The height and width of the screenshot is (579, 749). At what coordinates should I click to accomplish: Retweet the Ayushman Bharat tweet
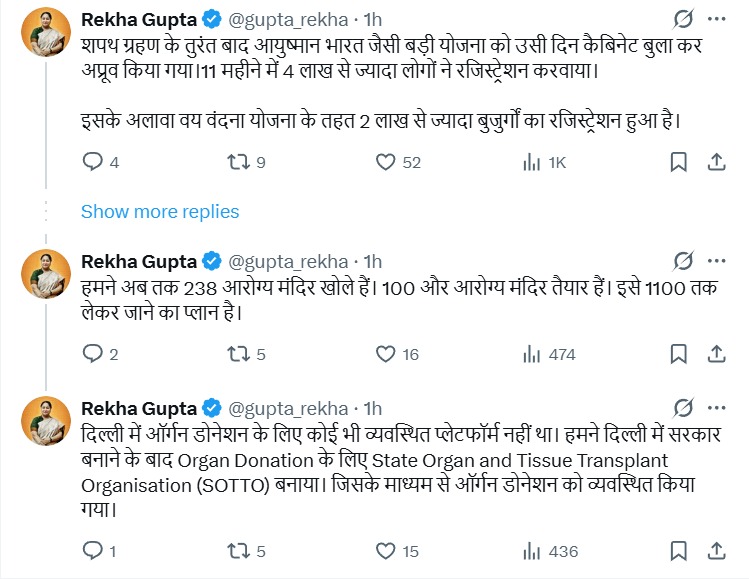coord(238,162)
